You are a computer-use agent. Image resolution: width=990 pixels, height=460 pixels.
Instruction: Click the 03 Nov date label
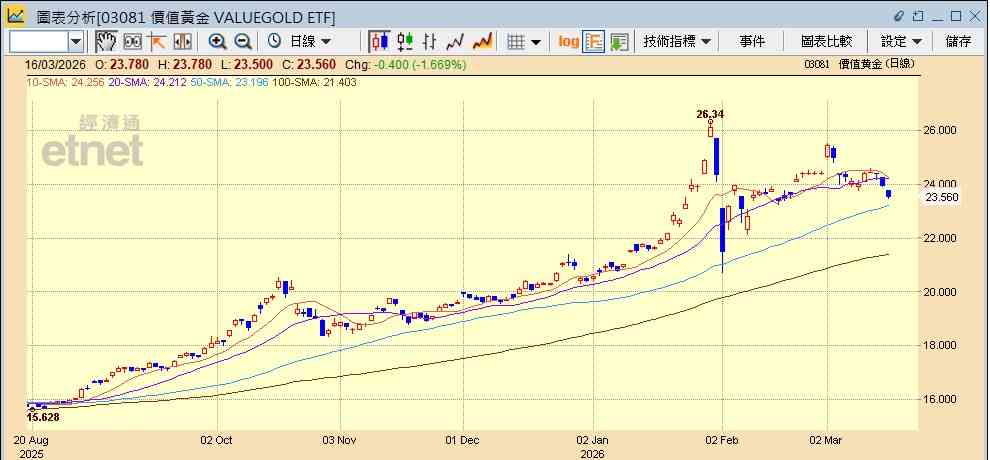pyautogui.click(x=340, y=440)
